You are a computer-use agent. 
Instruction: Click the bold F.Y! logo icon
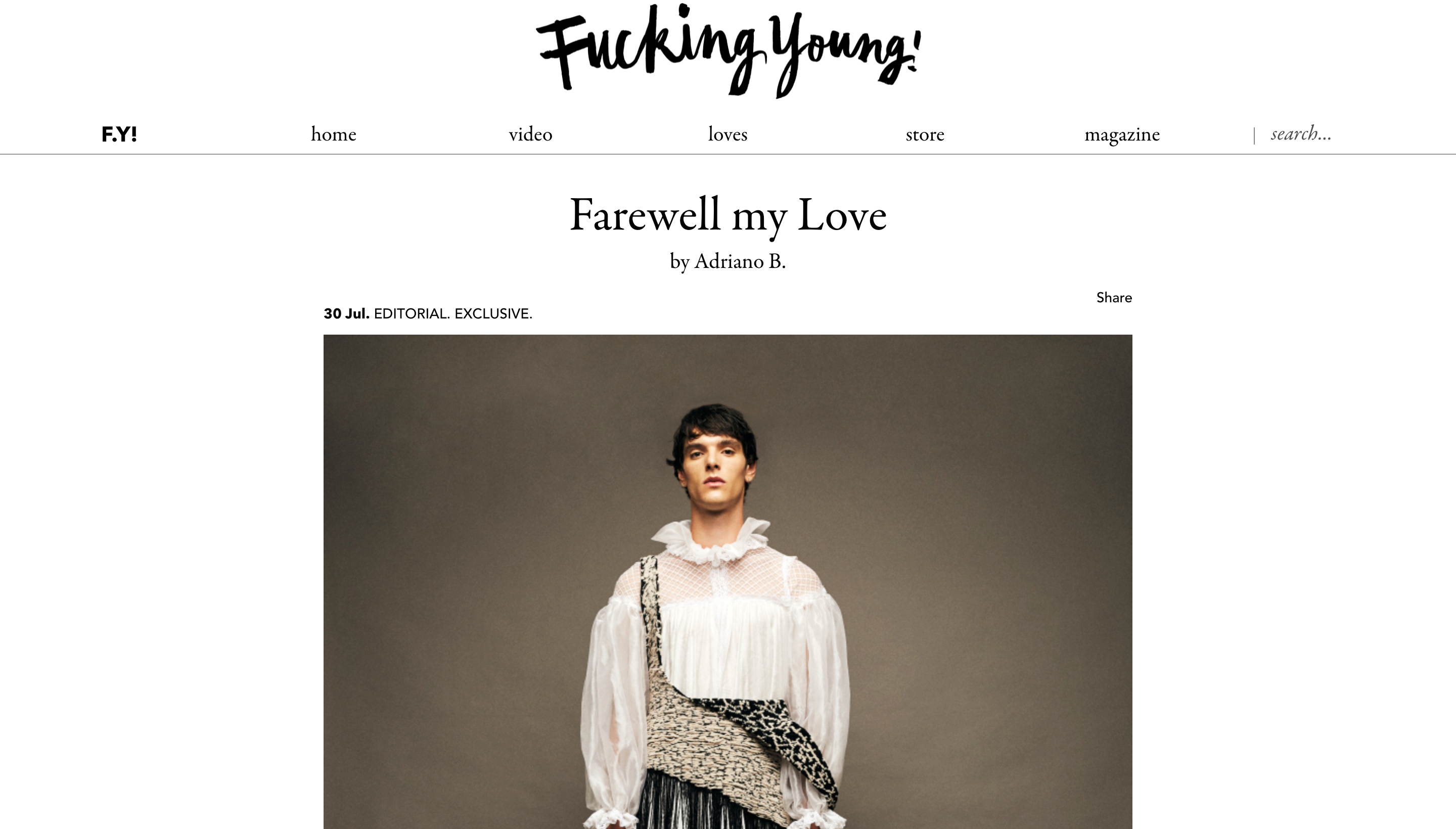[x=119, y=134]
